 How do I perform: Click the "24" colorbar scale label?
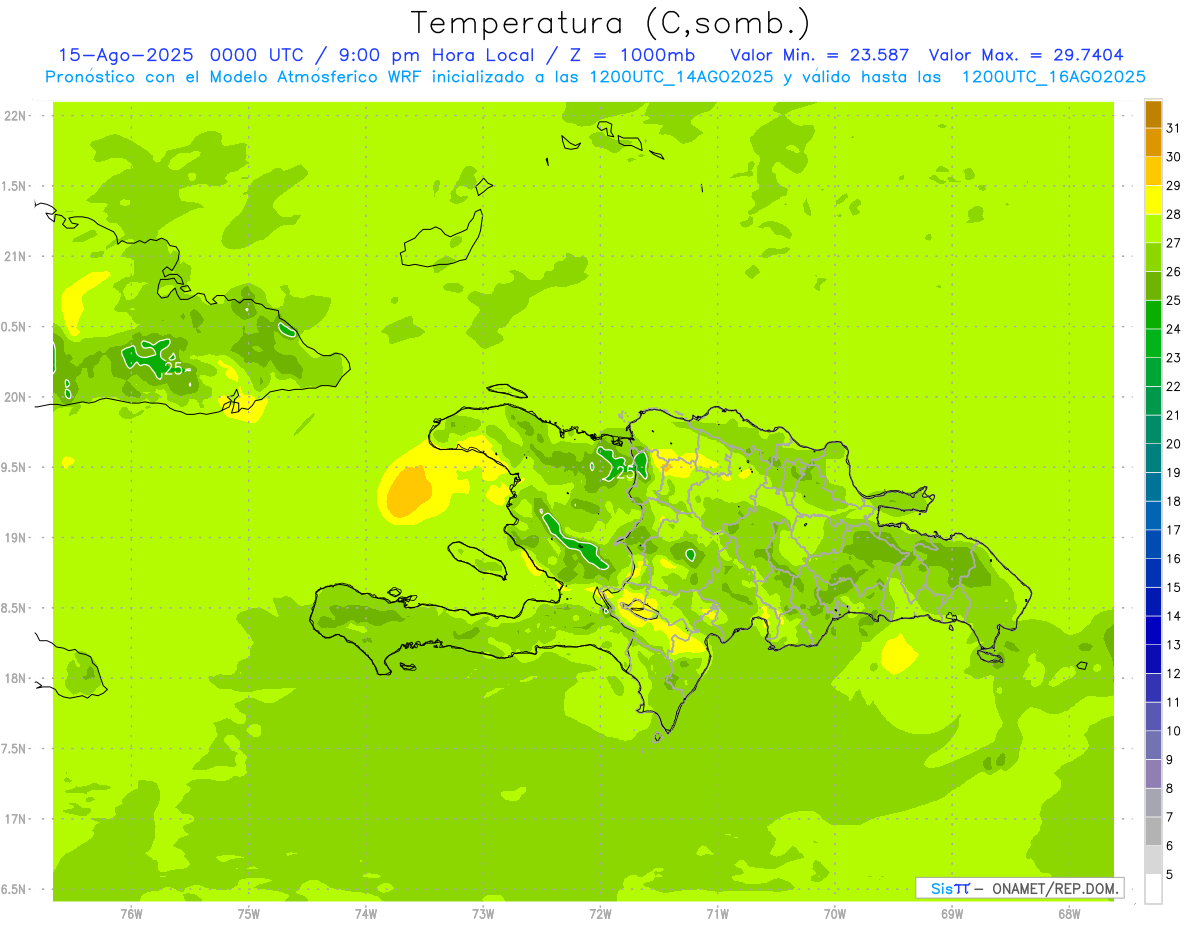click(x=1174, y=328)
